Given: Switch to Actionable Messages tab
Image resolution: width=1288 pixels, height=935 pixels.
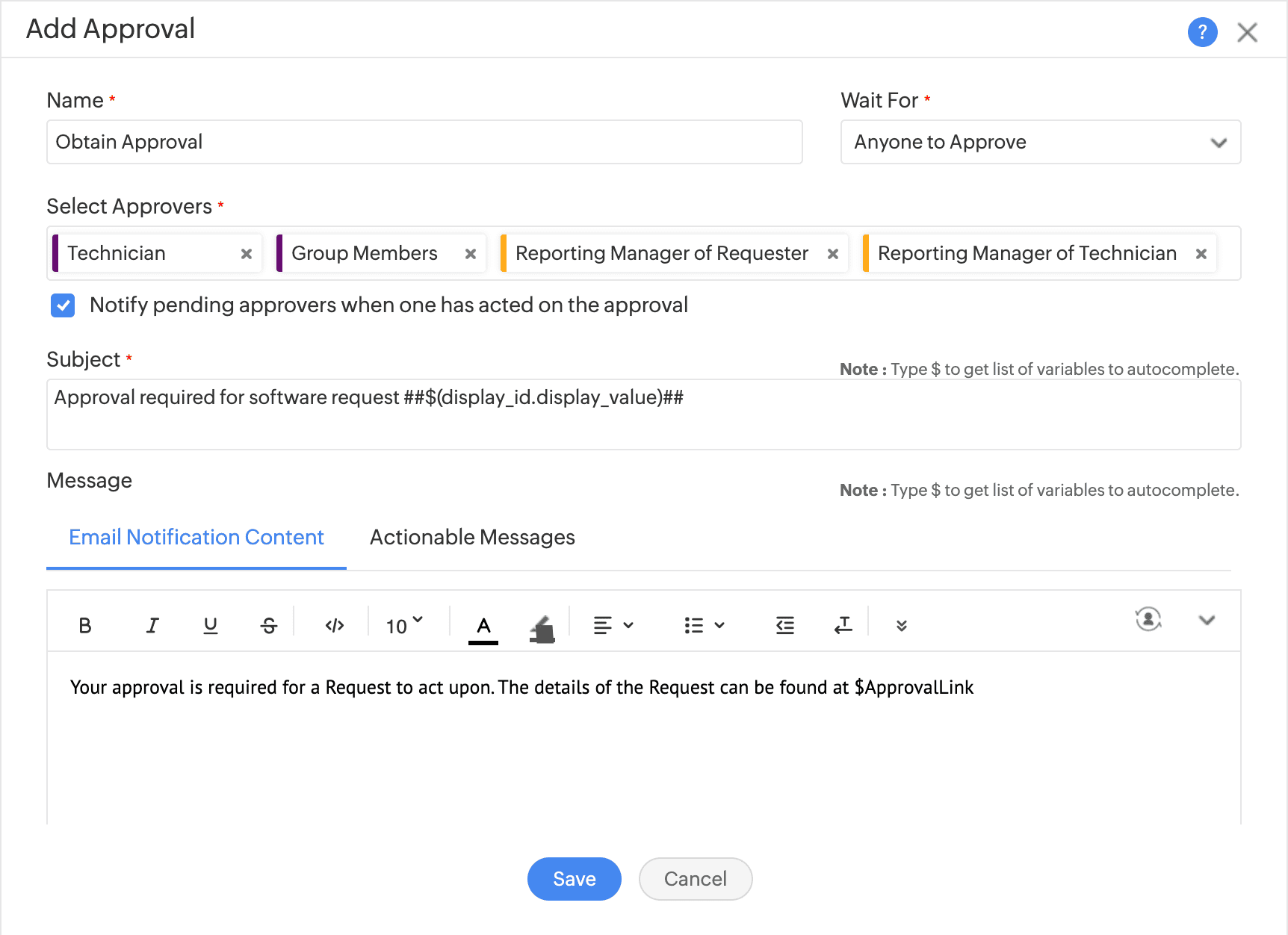Looking at the screenshot, I should coord(472,537).
